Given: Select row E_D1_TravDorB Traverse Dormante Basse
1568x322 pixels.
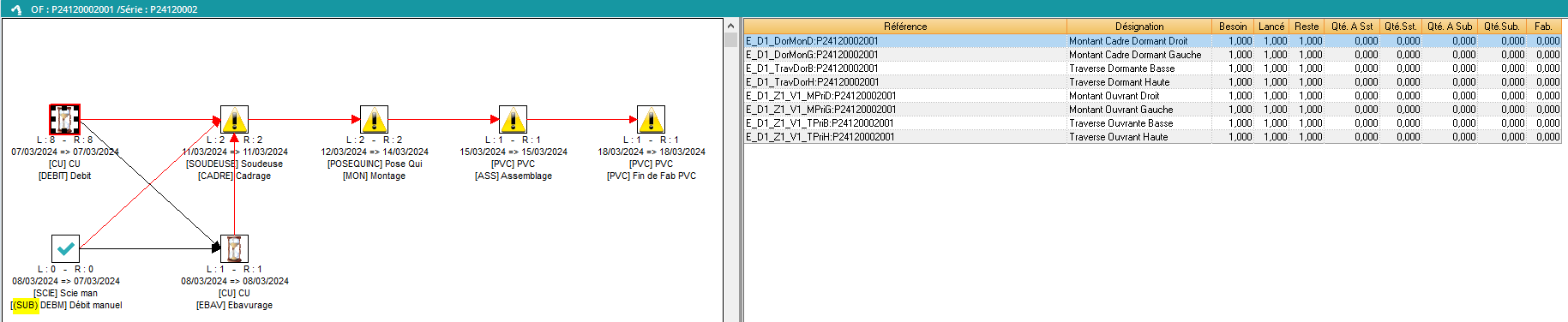Looking at the screenshot, I should point(1152,69).
